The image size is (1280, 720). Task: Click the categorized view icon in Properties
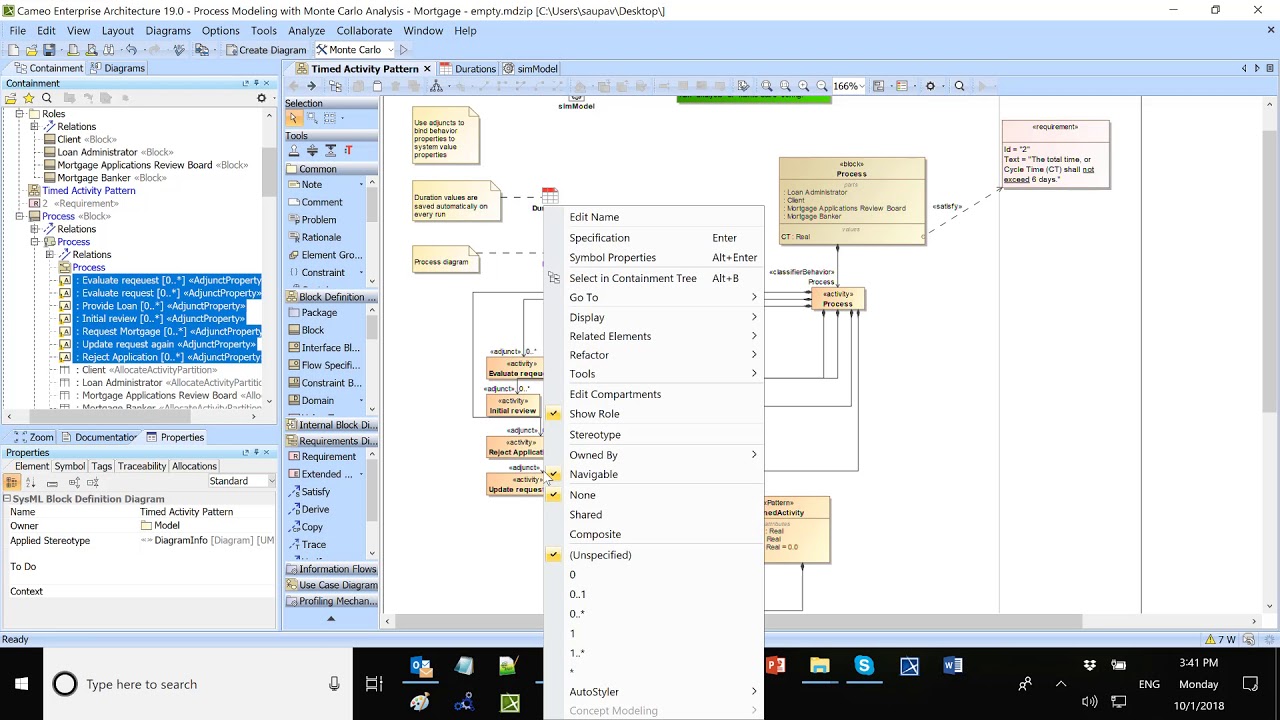tap(12, 482)
